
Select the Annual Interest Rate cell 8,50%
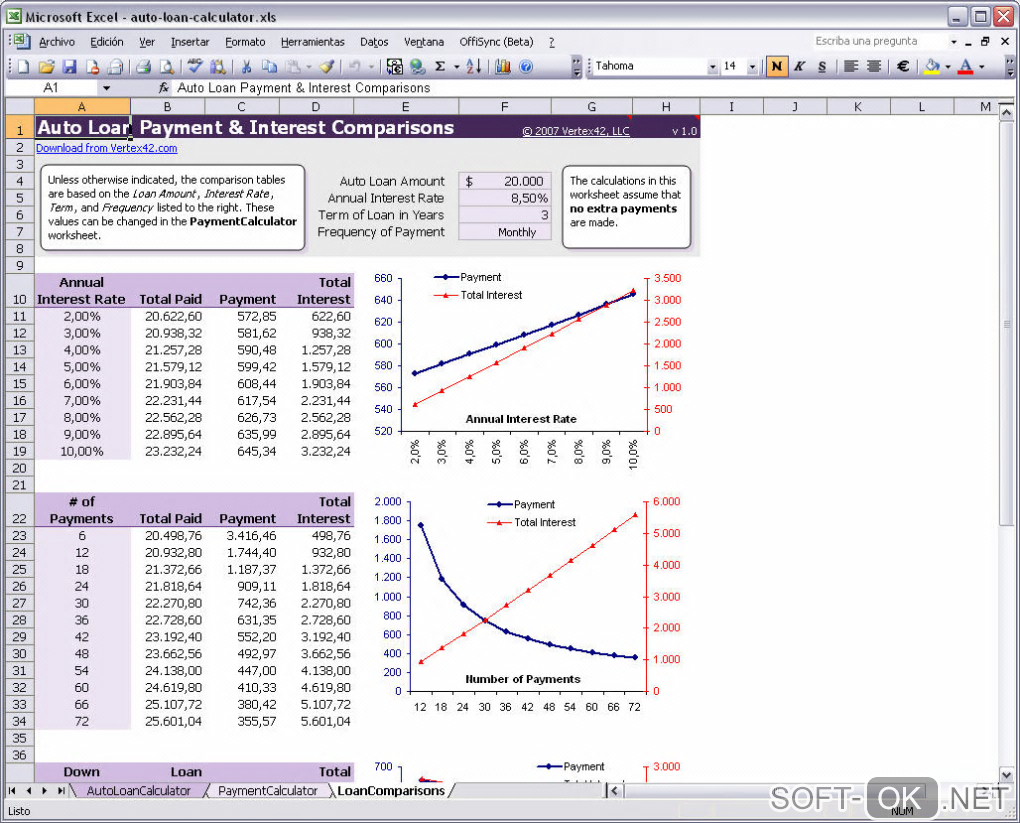pyautogui.click(x=505, y=198)
